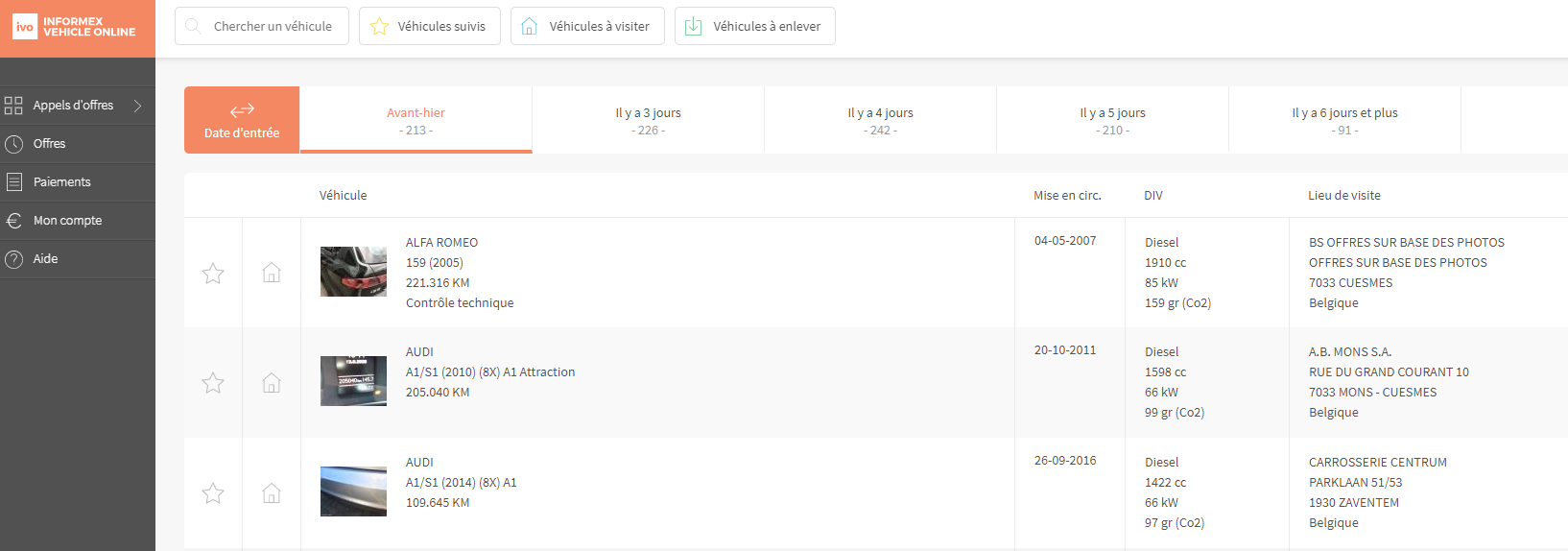Expand Appels d'offres submenu chevron
The width and height of the screenshot is (1568, 551).
tap(137, 106)
